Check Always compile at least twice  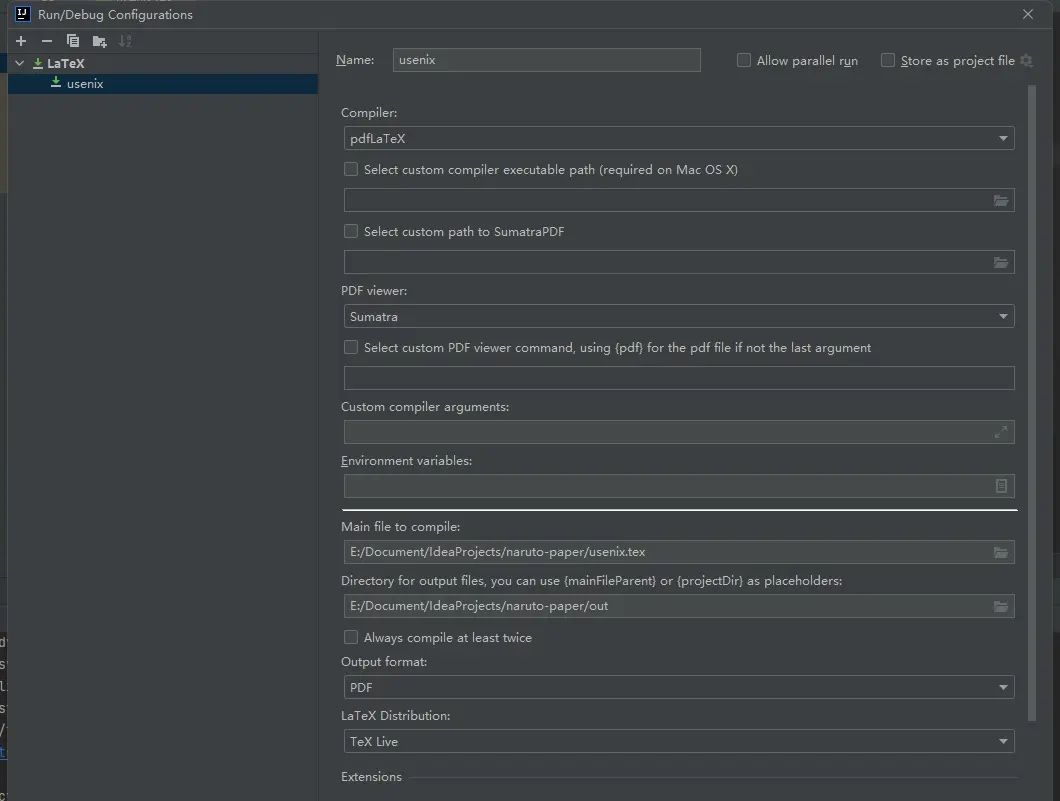point(351,637)
